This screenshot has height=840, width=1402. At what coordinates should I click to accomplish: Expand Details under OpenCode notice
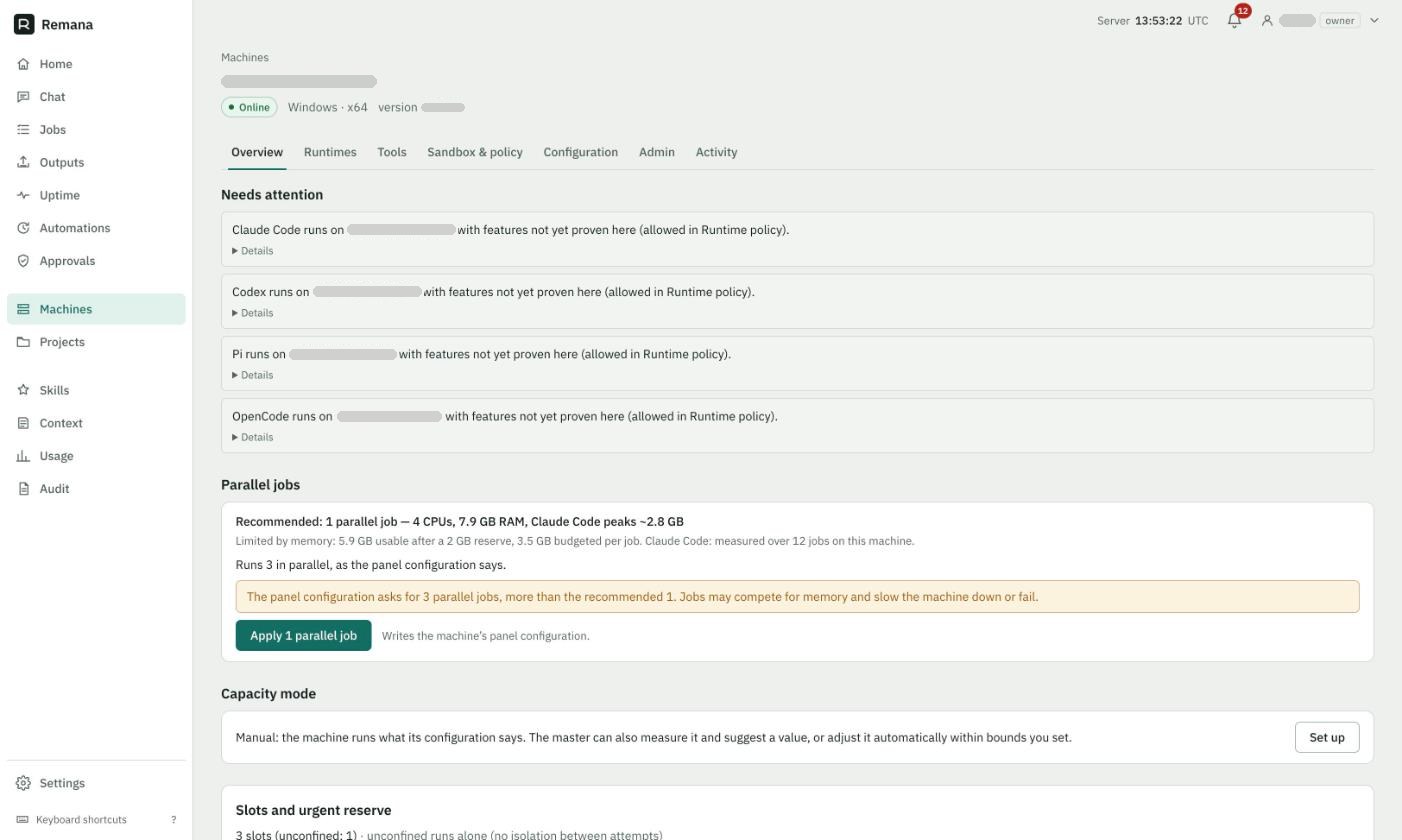(253, 437)
